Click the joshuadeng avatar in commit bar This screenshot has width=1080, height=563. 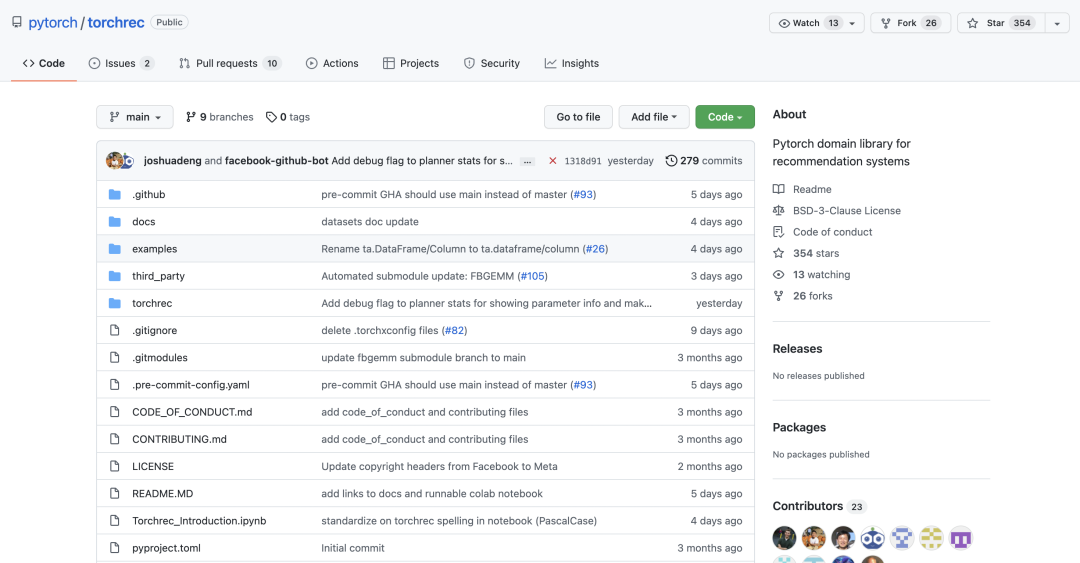point(116,161)
